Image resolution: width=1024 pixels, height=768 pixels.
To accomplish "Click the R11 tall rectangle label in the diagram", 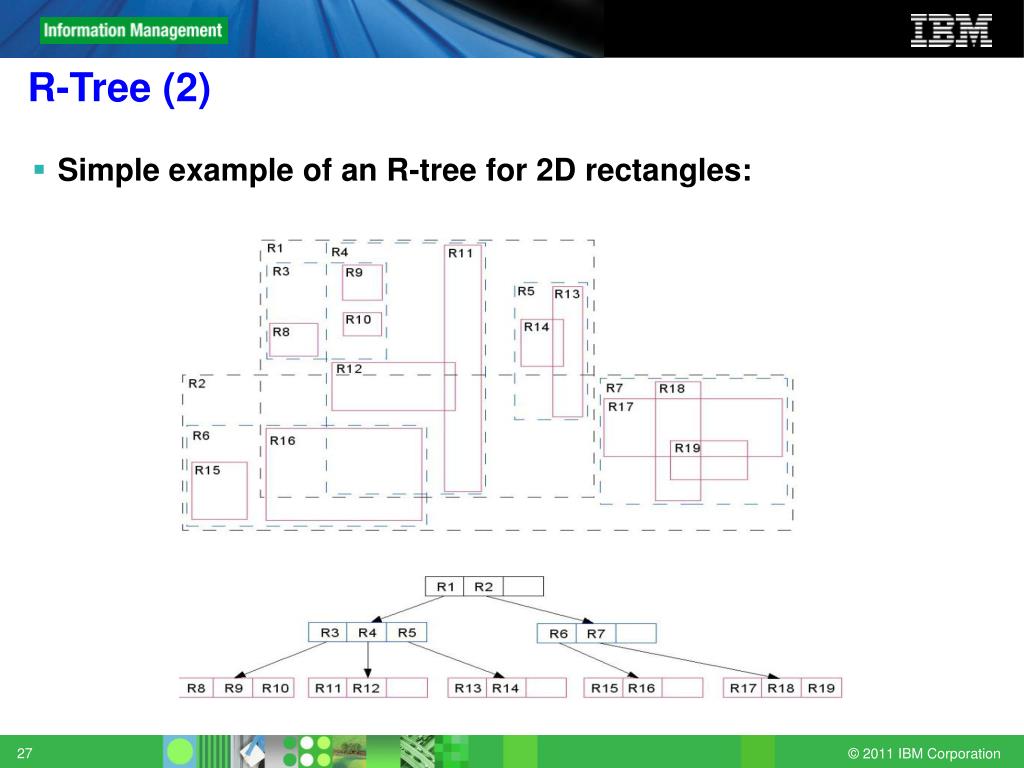I will click(460, 253).
